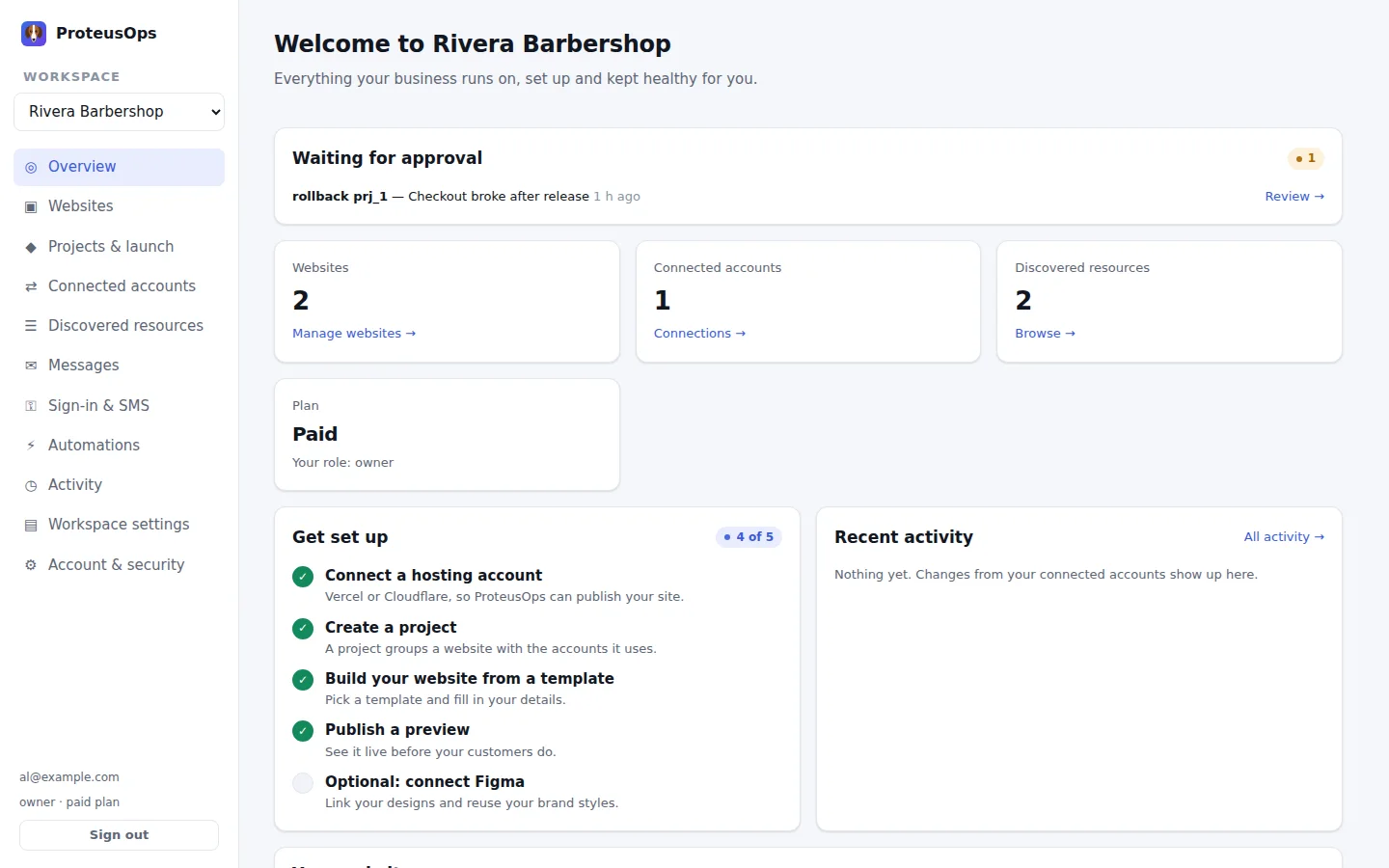Click the 'rollback prj_1' approval entry

466,196
